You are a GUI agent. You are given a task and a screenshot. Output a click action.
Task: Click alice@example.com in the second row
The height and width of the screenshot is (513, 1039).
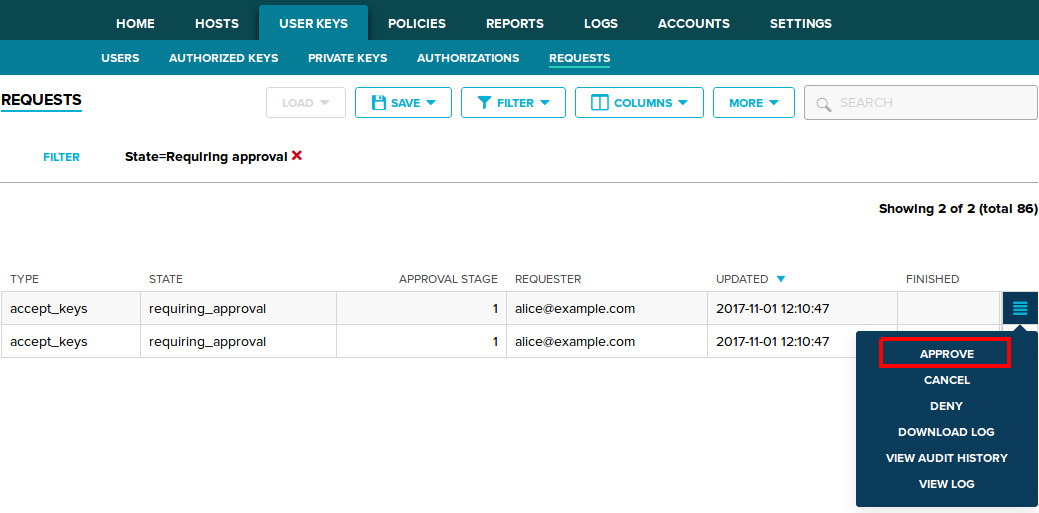575,341
